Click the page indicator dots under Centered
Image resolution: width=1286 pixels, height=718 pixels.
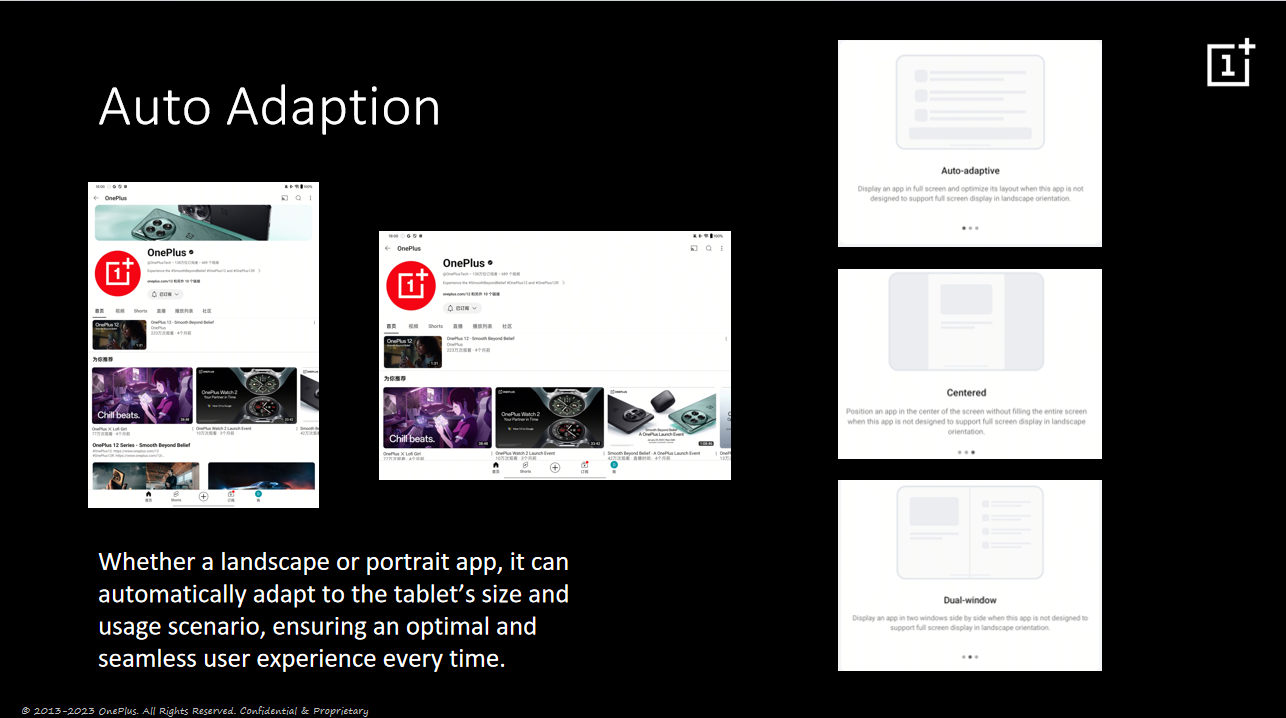click(x=966, y=452)
